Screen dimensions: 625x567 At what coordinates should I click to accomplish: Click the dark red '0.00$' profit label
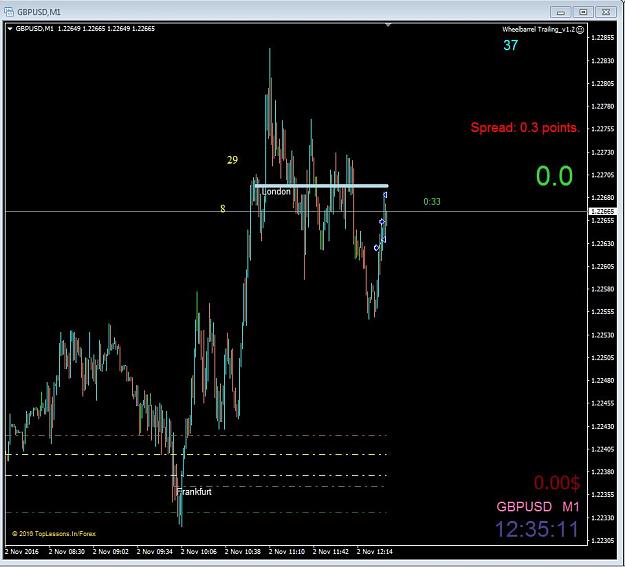pos(557,482)
